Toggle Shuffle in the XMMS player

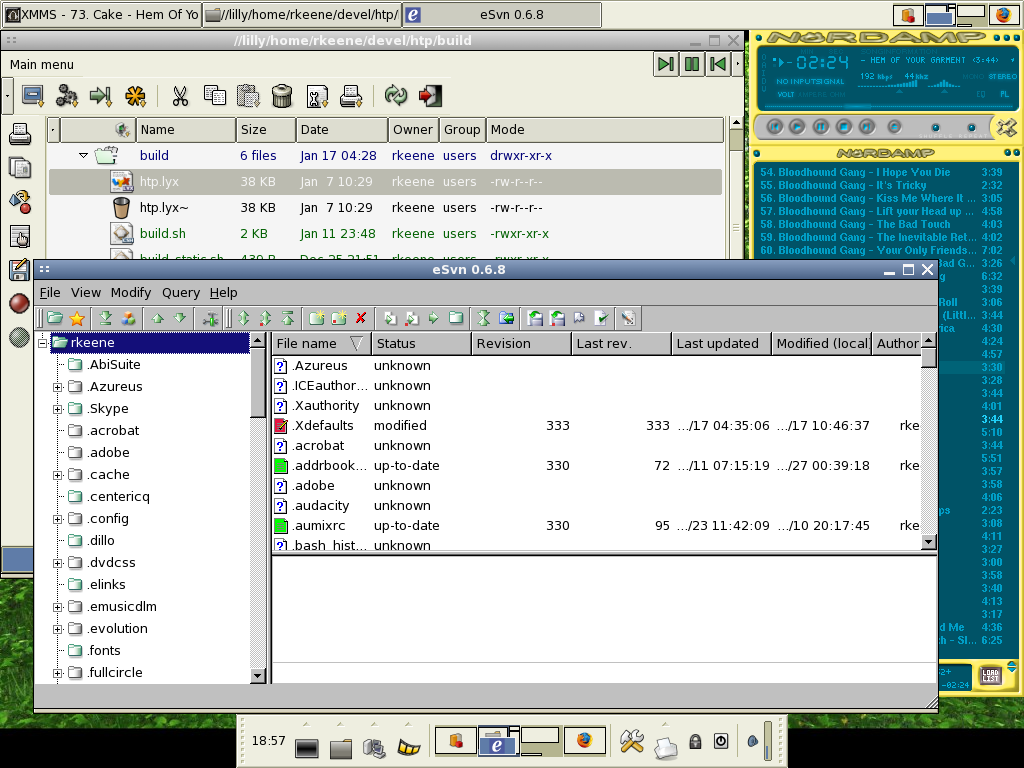pyautogui.click(x=935, y=127)
